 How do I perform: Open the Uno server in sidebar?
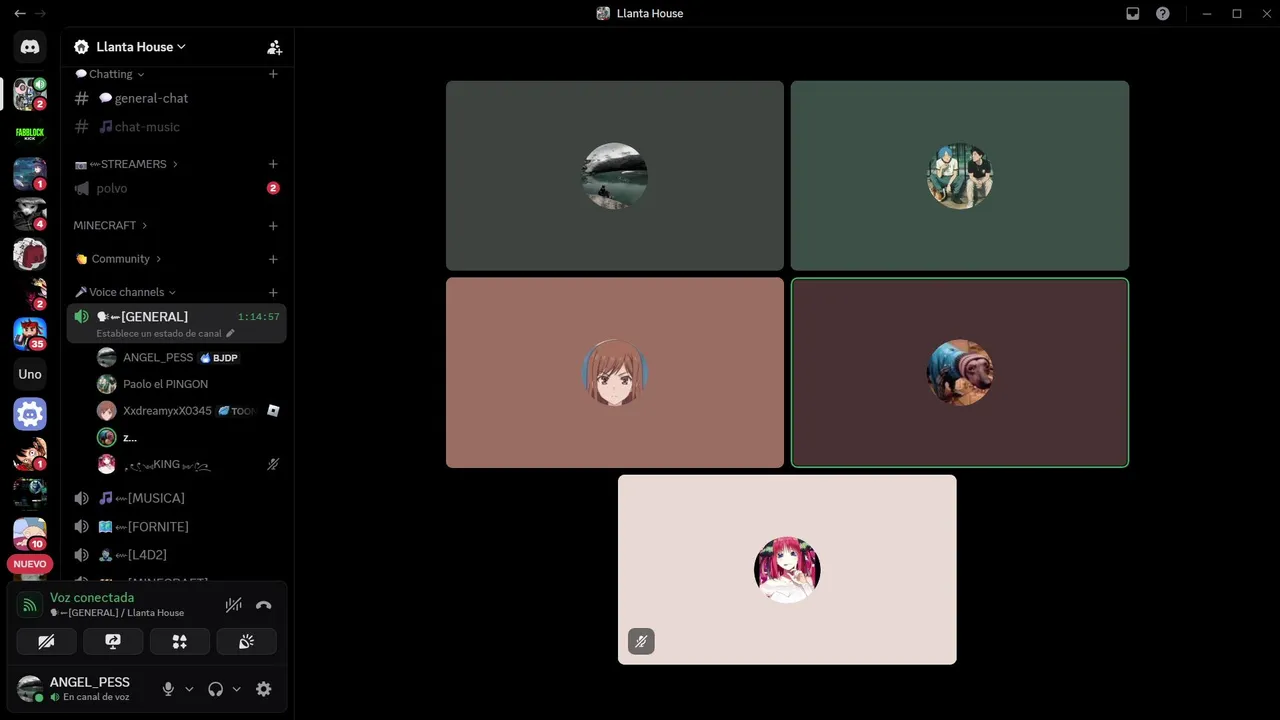[x=30, y=374]
